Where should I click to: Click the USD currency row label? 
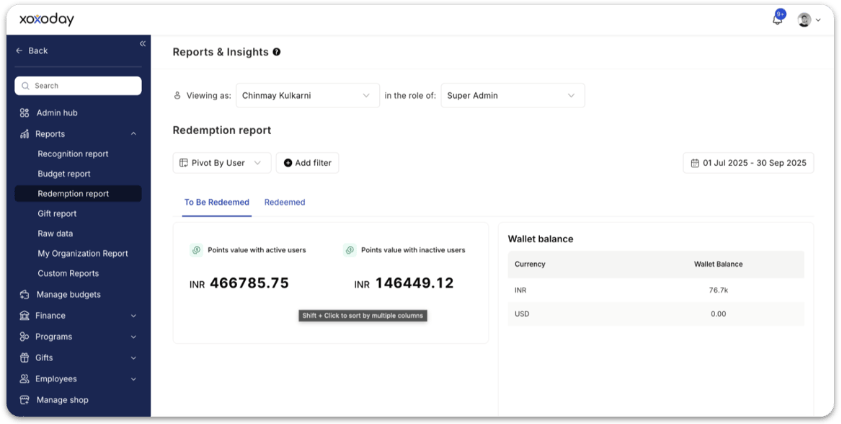[522, 314]
